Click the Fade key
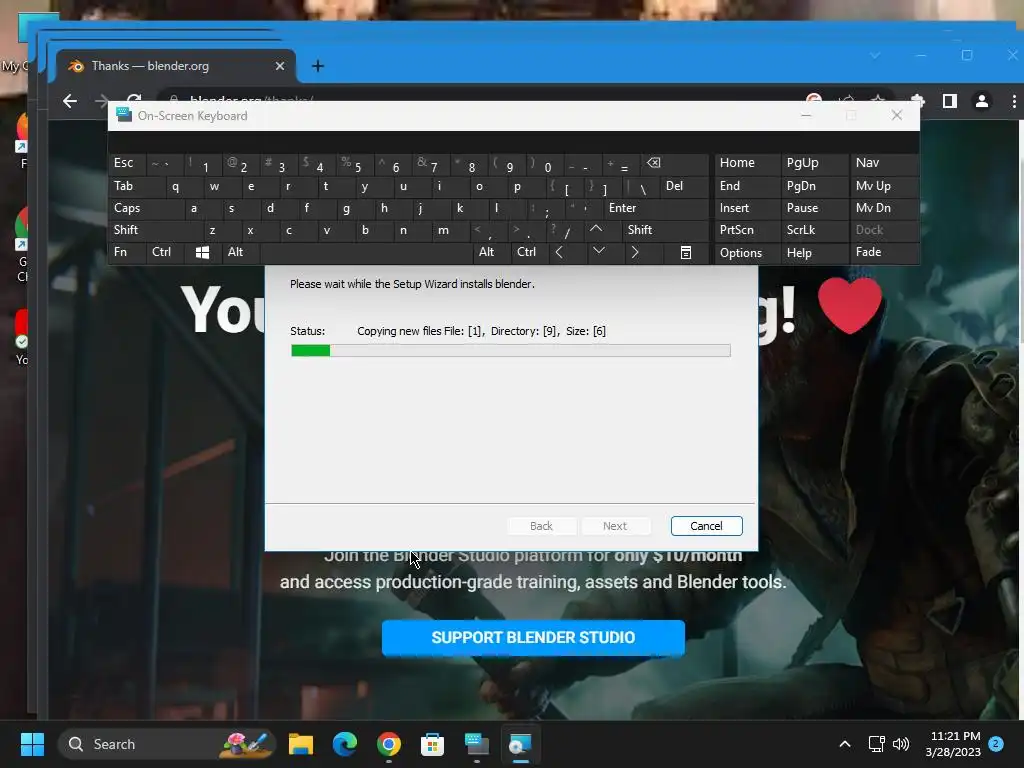The height and width of the screenshot is (768, 1024). pos(884,252)
